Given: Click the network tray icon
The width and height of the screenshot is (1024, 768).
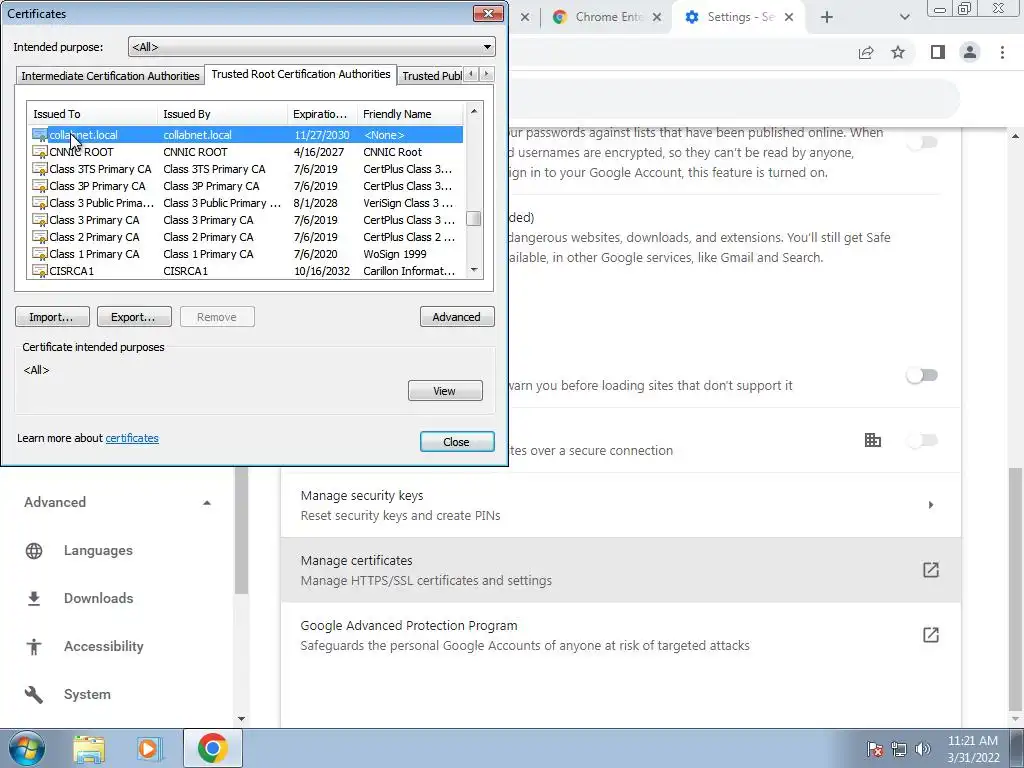Looking at the screenshot, I should (x=899, y=749).
